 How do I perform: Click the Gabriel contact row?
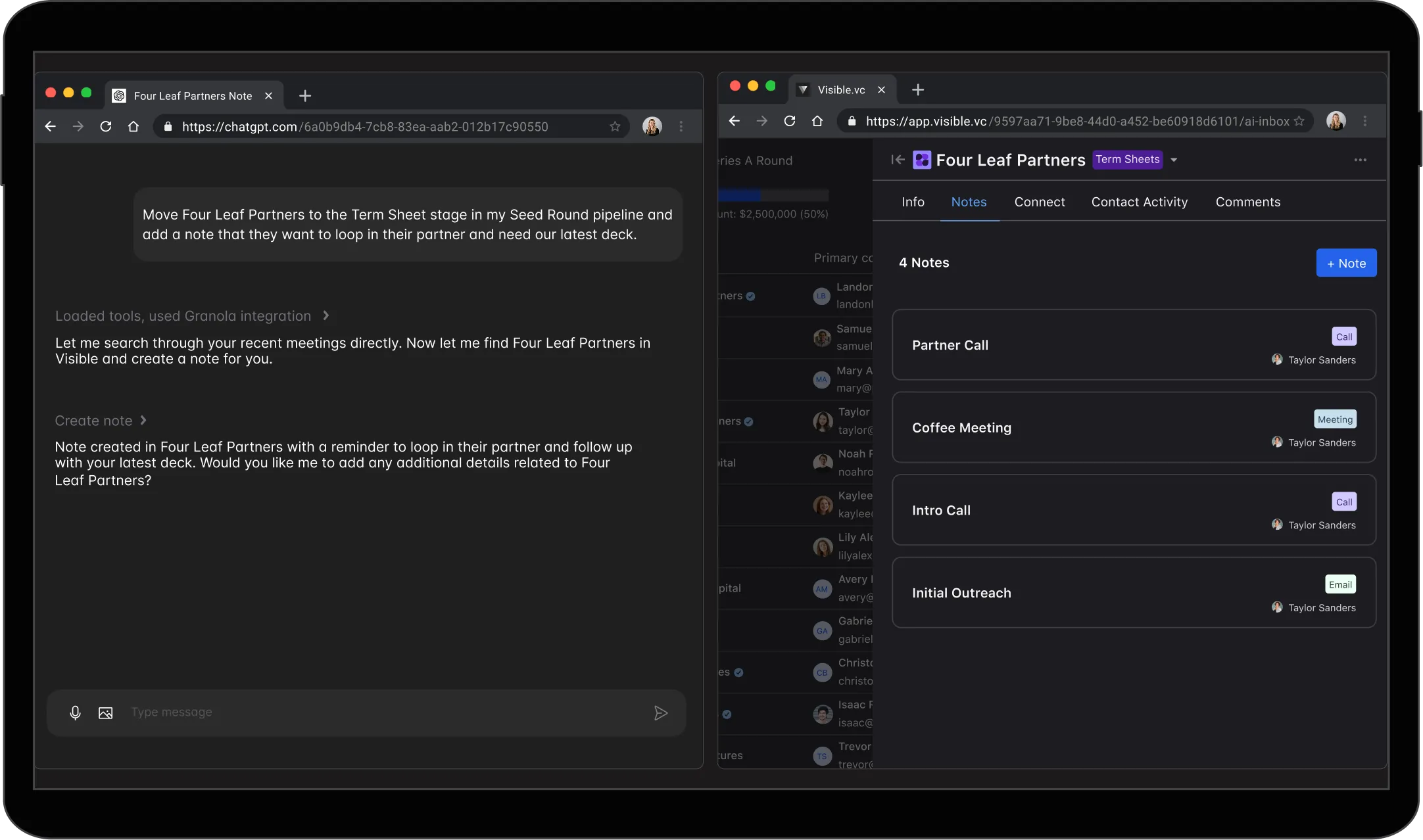coord(796,630)
